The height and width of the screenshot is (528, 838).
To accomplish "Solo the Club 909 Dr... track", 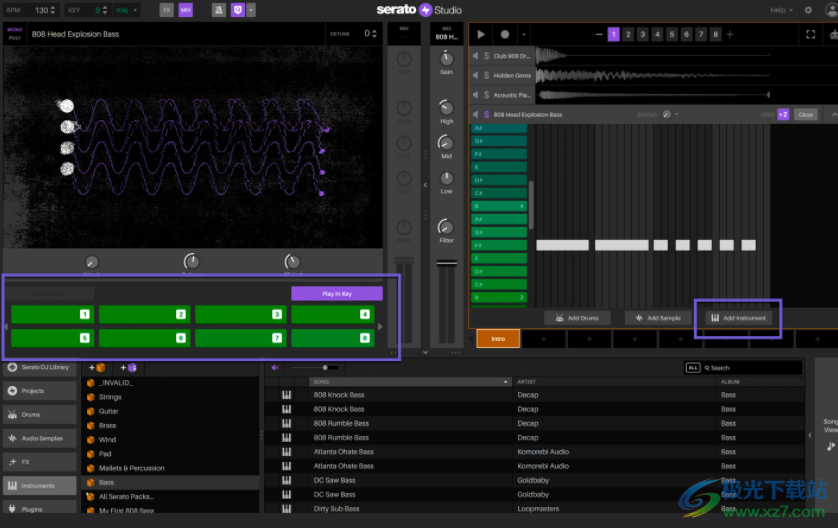I will click(486, 56).
